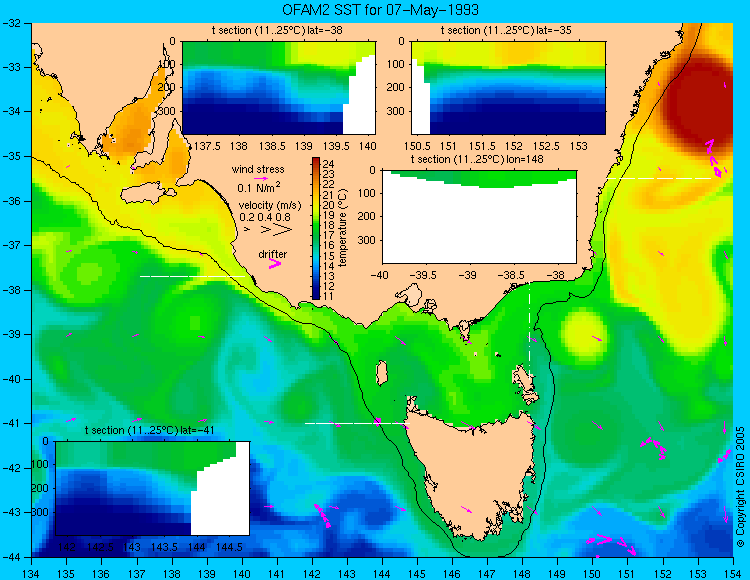Click latitude tick label '-44'

(x=11, y=557)
